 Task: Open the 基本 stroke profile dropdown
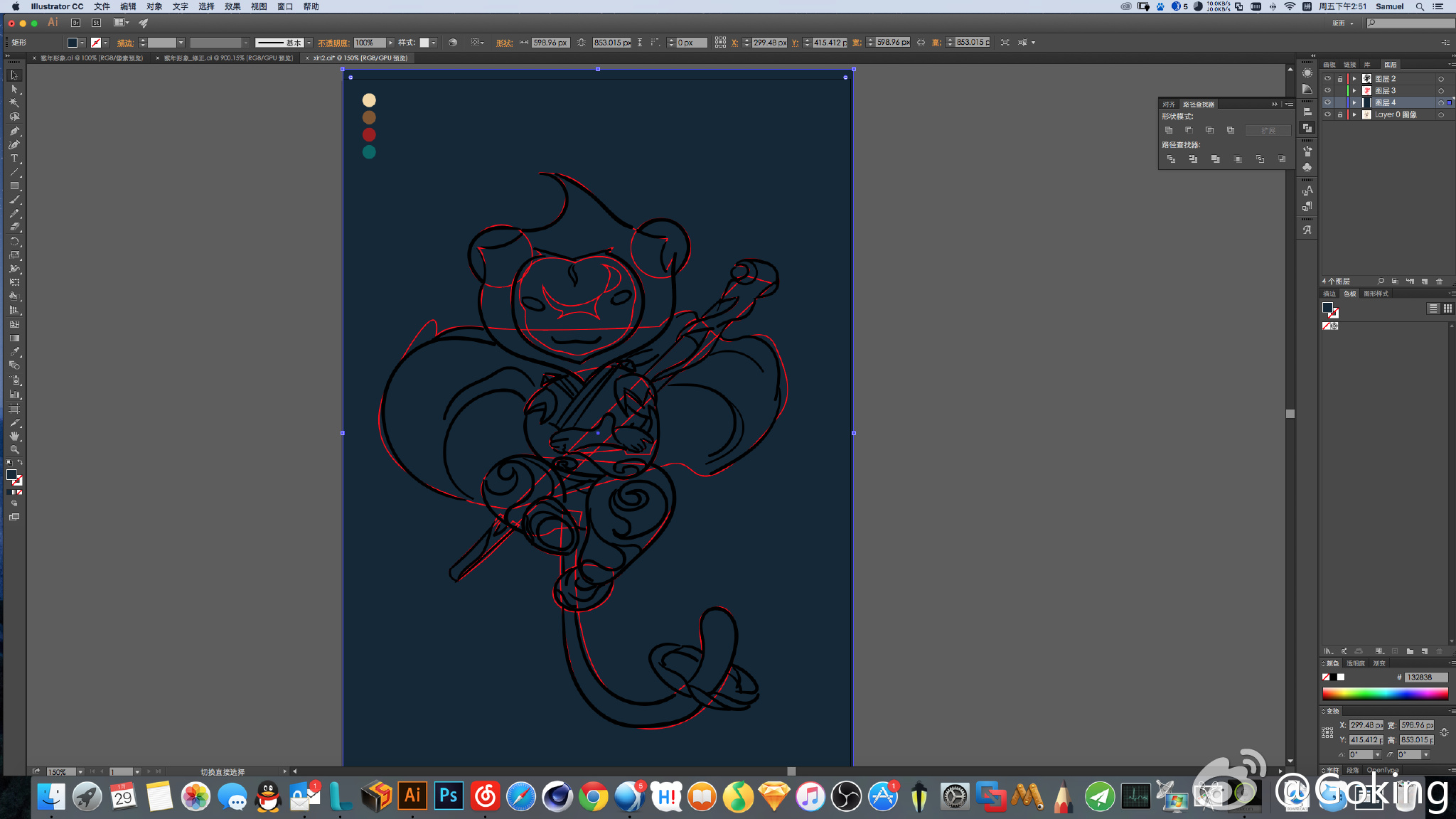coord(309,43)
